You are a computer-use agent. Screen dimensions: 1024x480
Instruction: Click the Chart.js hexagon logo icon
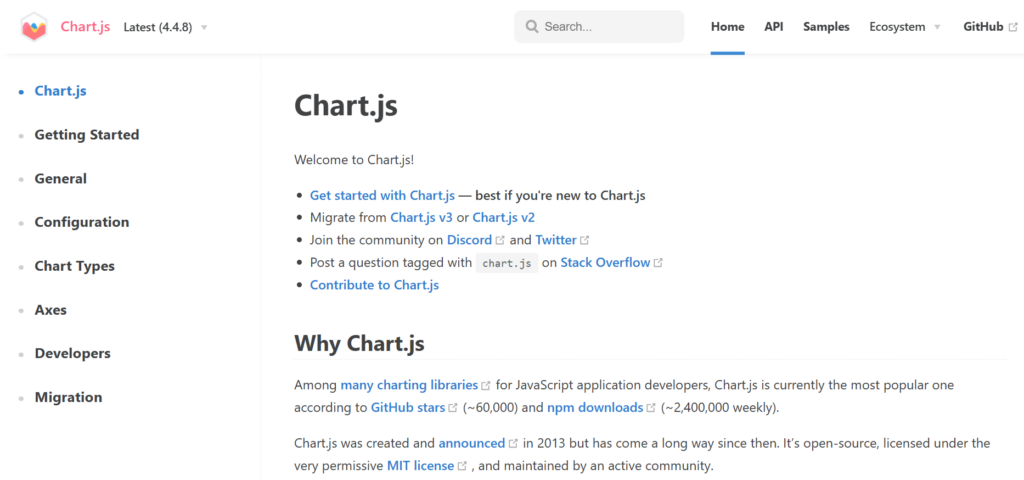tap(34, 27)
